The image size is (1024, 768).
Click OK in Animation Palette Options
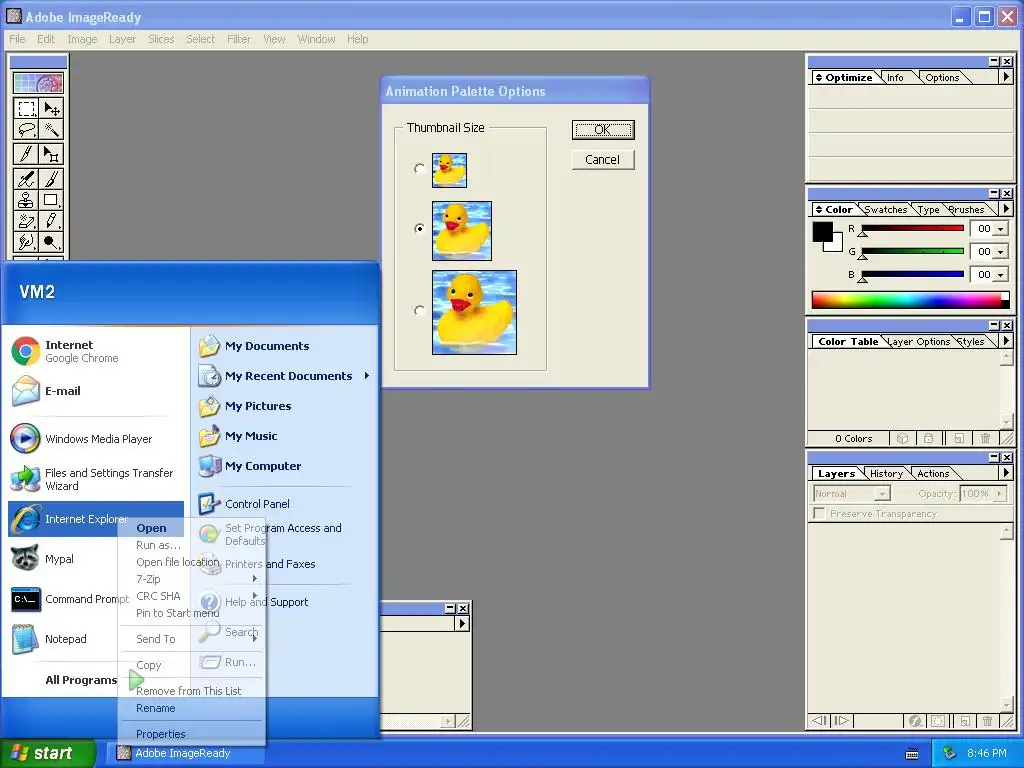(x=603, y=130)
